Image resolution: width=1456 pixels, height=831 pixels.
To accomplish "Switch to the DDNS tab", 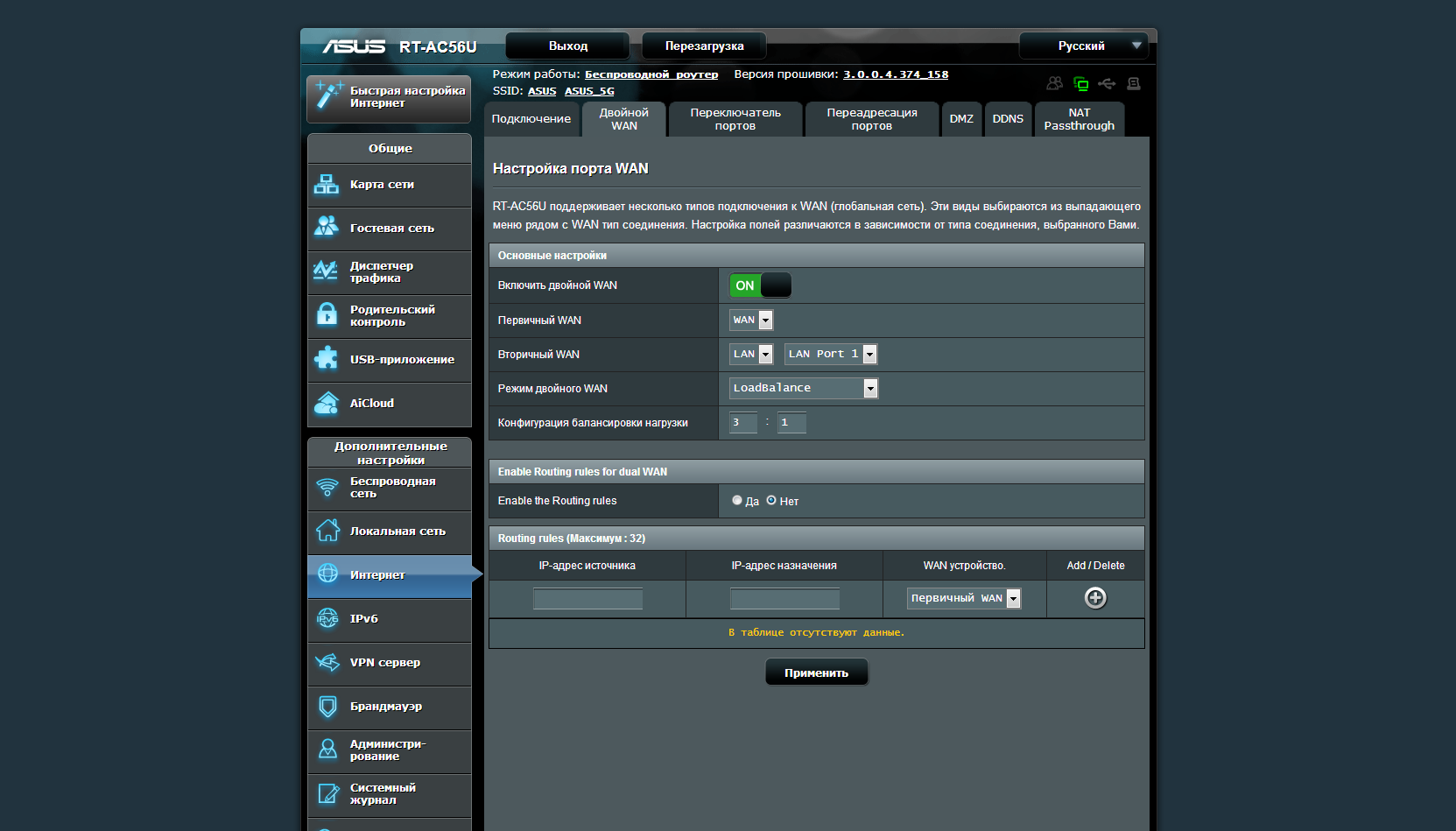I will point(1008,119).
